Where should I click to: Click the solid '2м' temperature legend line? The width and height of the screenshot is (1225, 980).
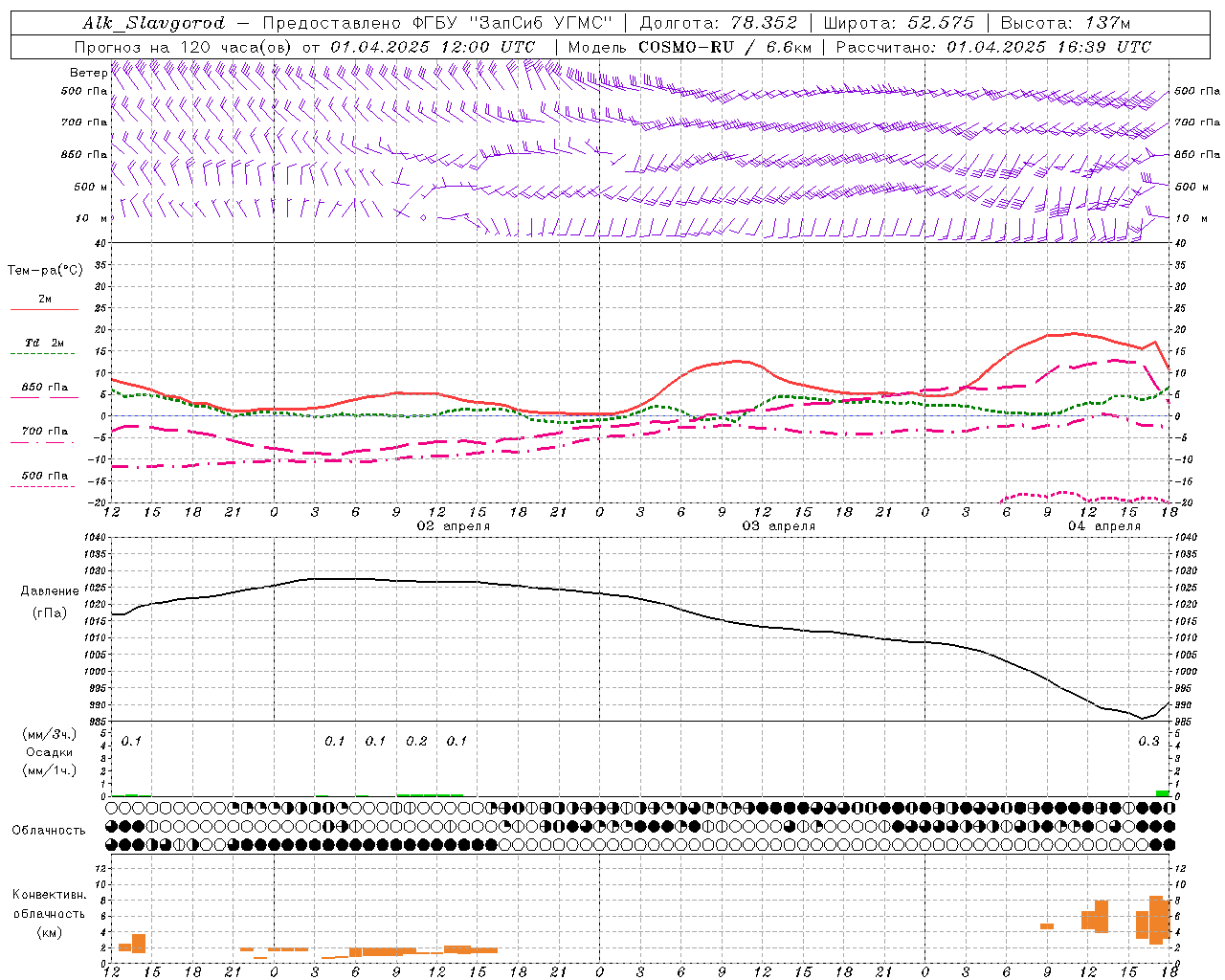(44, 310)
